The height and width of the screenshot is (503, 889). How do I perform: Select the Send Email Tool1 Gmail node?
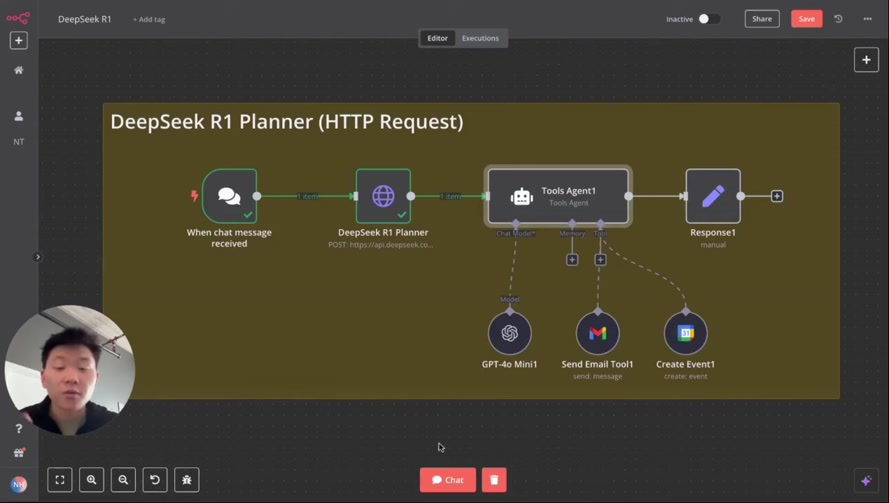point(598,333)
